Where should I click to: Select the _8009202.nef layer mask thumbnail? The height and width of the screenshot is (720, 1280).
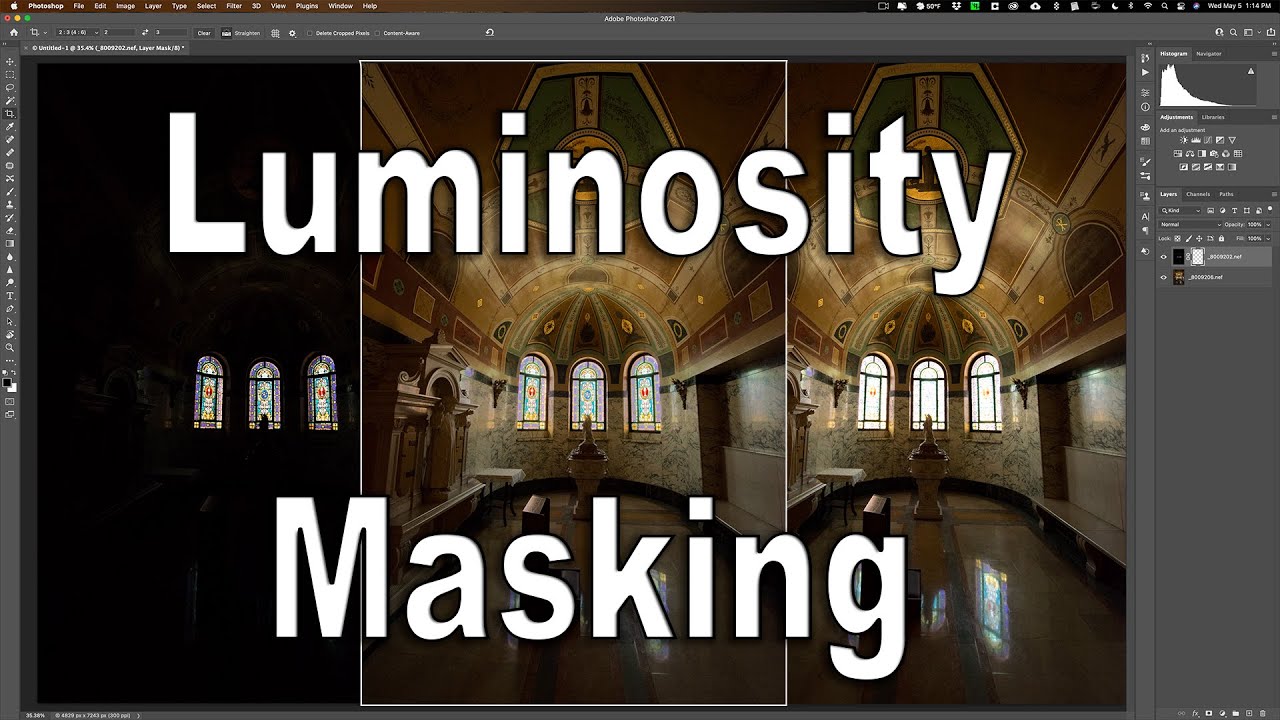[1198, 257]
